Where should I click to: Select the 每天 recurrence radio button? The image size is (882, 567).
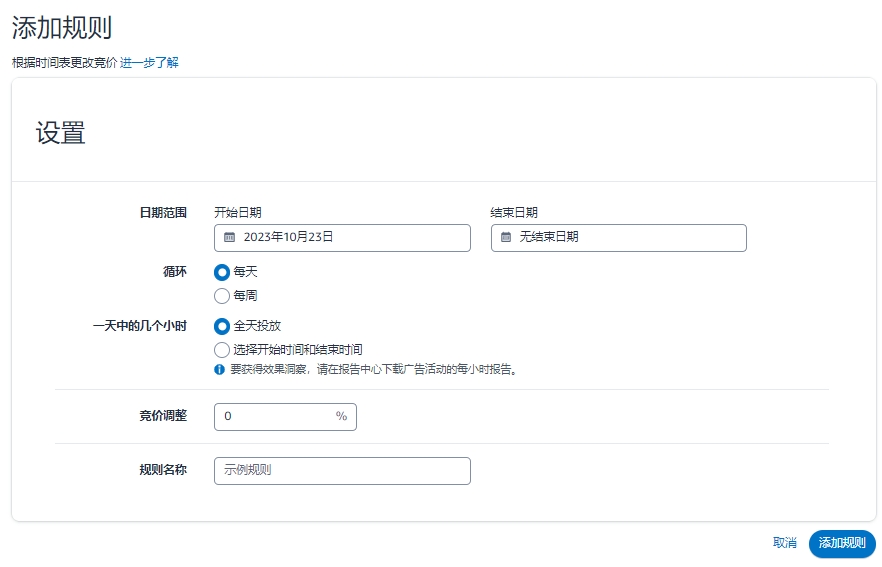click(x=222, y=272)
